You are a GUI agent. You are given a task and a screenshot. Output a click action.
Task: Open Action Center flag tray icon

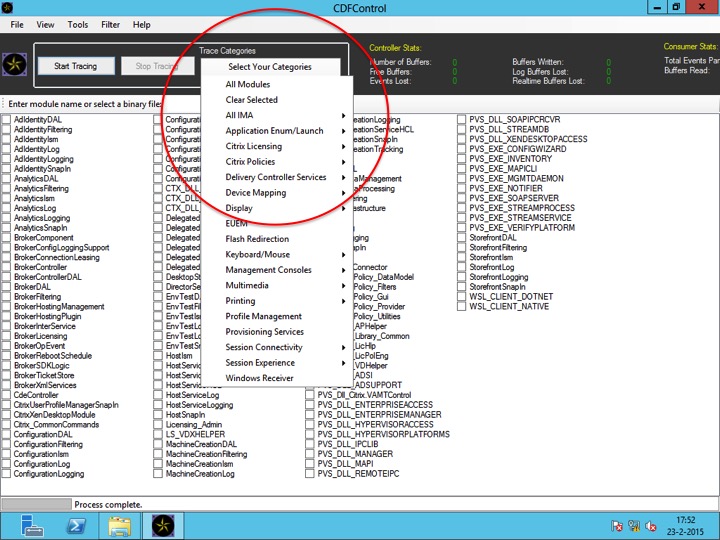pos(617,526)
